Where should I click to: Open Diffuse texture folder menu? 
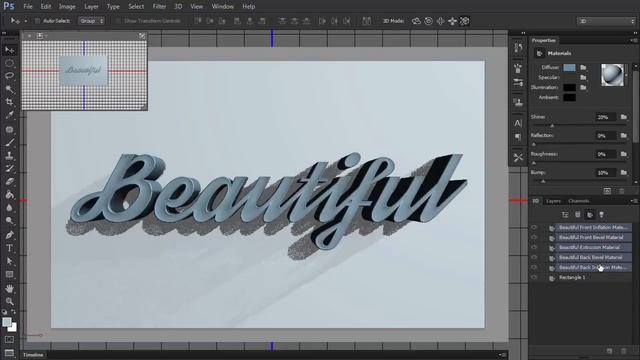pyautogui.click(x=583, y=67)
